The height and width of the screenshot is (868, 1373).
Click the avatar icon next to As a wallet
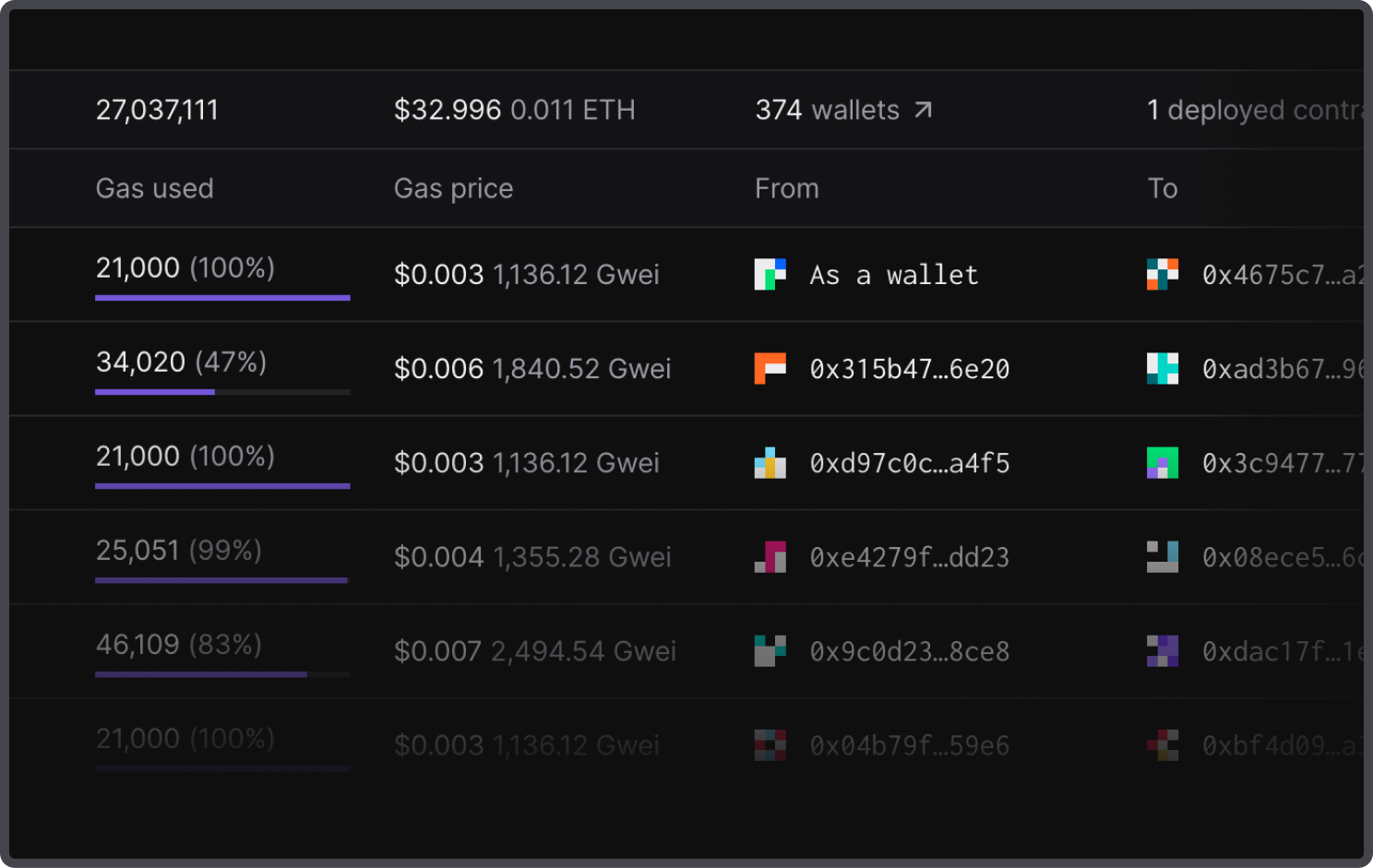coord(770,275)
